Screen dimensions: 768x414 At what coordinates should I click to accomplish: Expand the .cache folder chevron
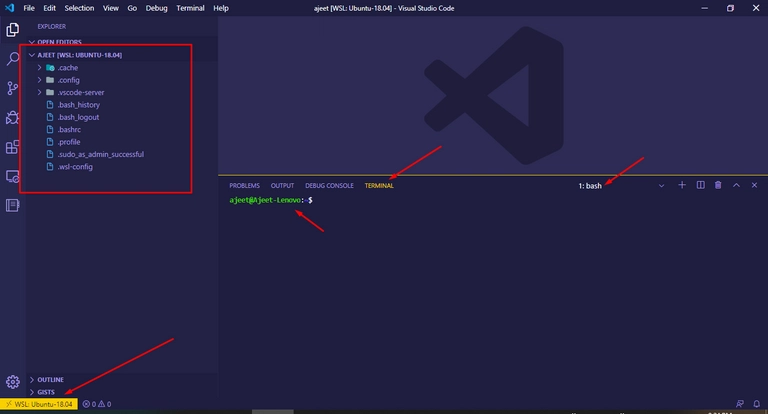(x=39, y=68)
